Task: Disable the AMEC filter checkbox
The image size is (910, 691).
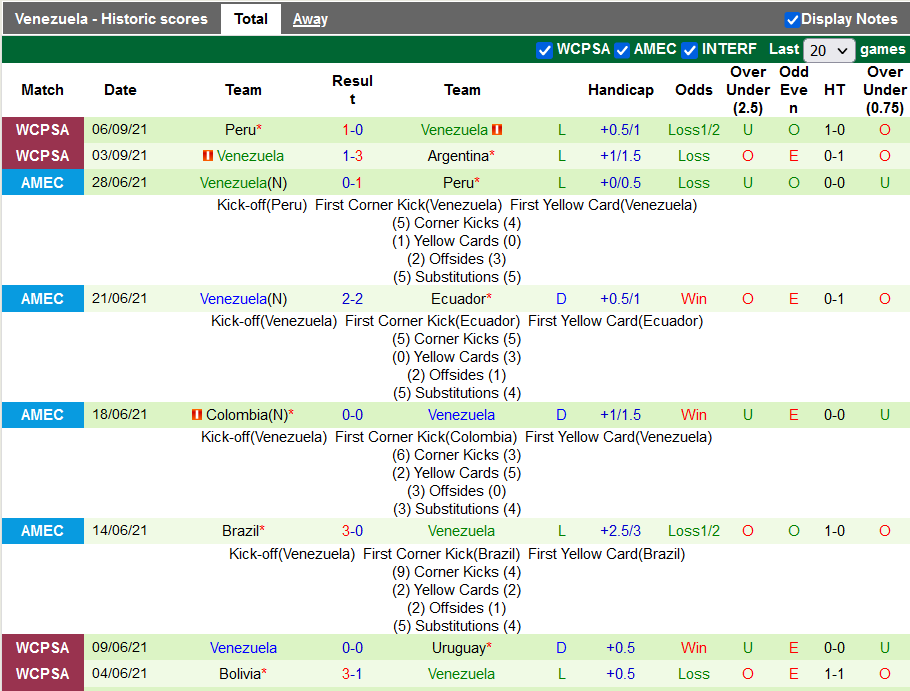Action: [622, 50]
